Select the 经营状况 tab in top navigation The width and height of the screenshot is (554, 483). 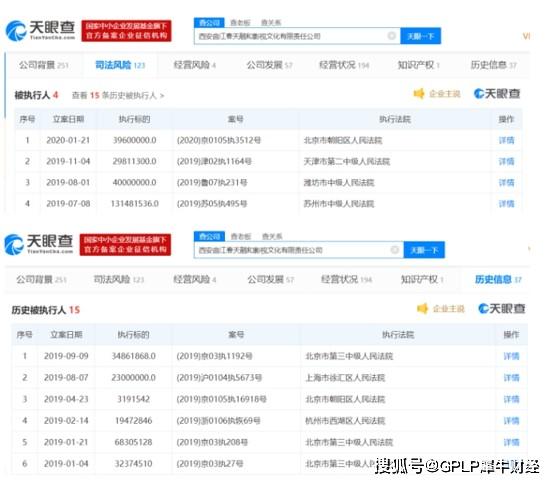click(344, 65)
